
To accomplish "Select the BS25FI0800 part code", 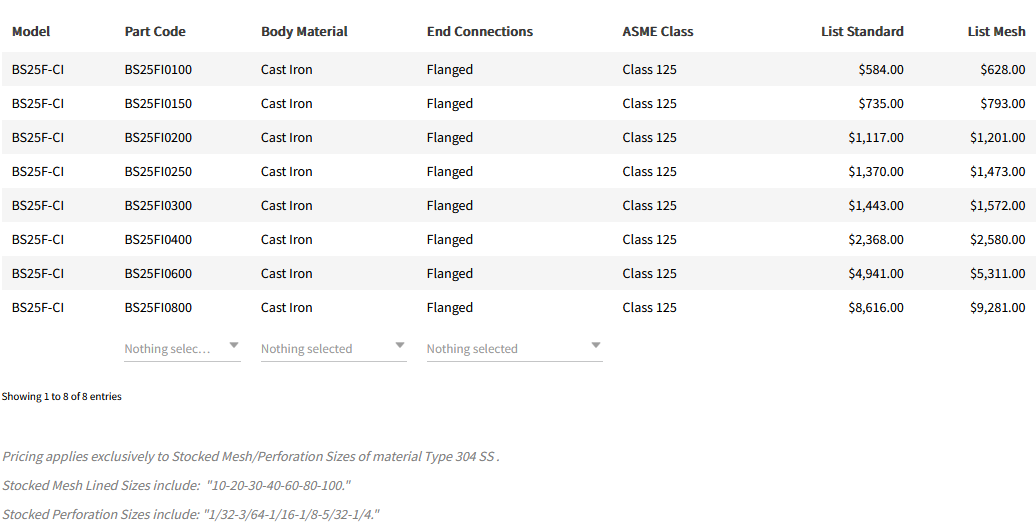I will tap(158, 308).
